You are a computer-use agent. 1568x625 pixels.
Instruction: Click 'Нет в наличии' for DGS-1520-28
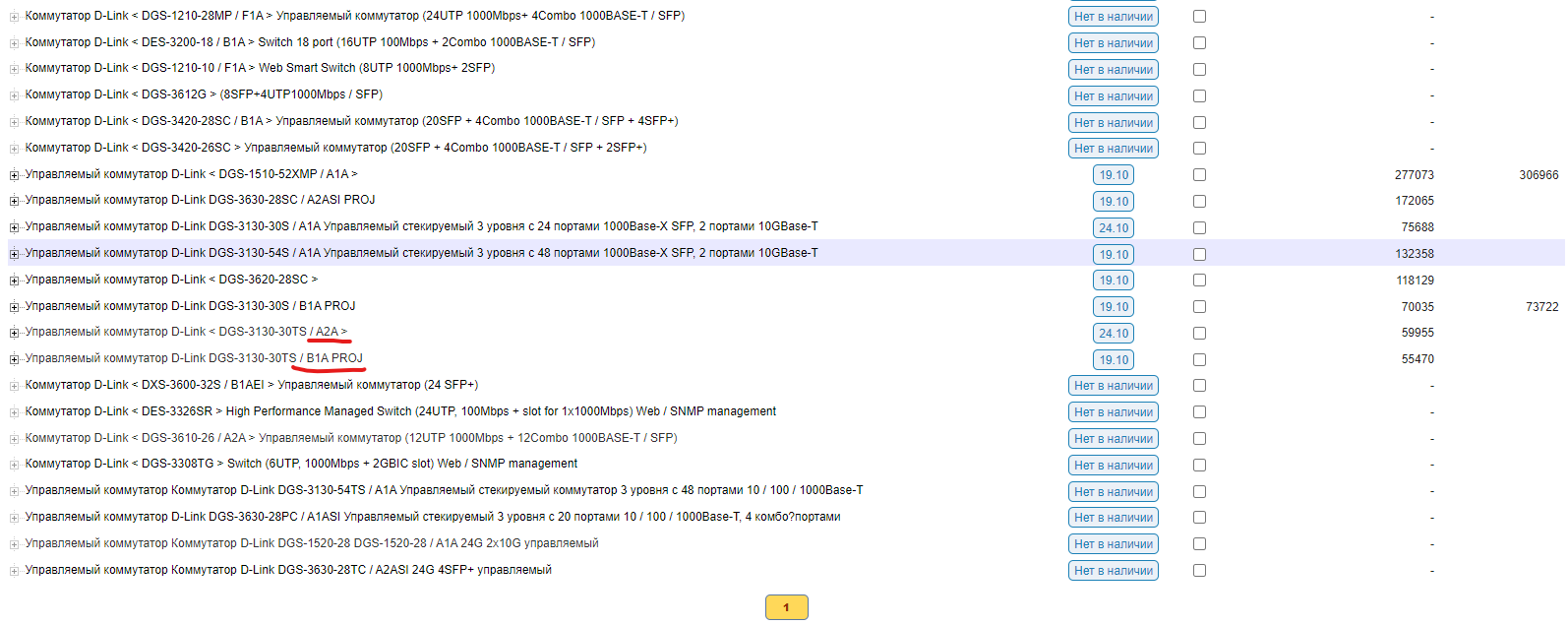pos(1114,544)
